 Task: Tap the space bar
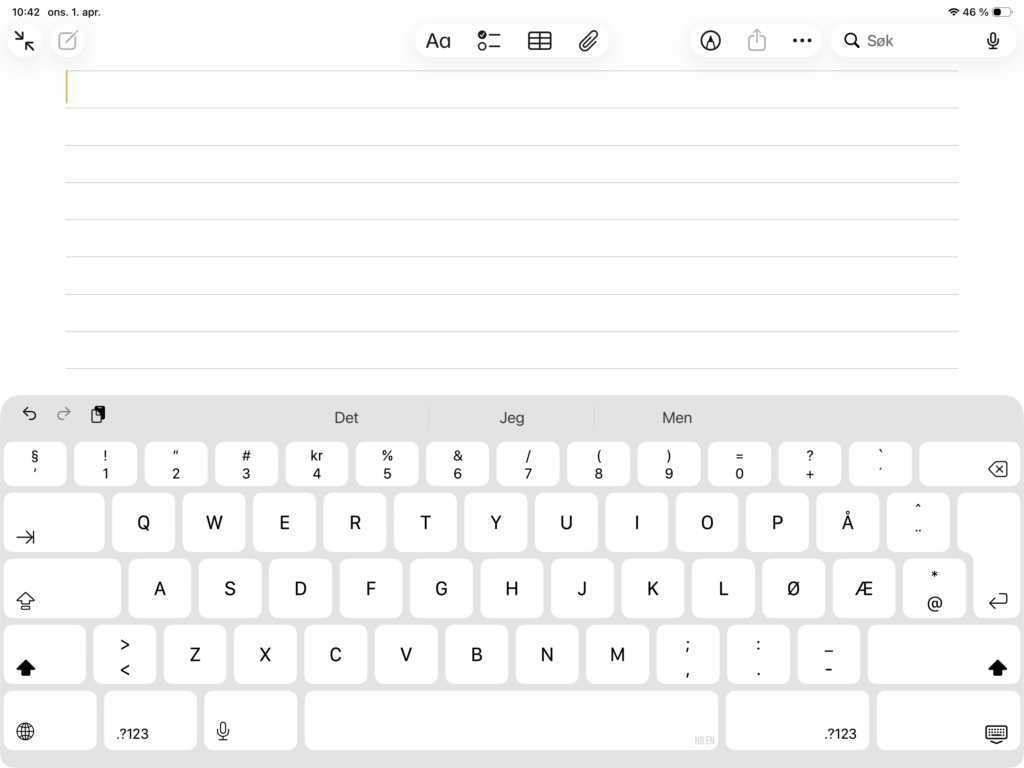[x=511, y=721]
